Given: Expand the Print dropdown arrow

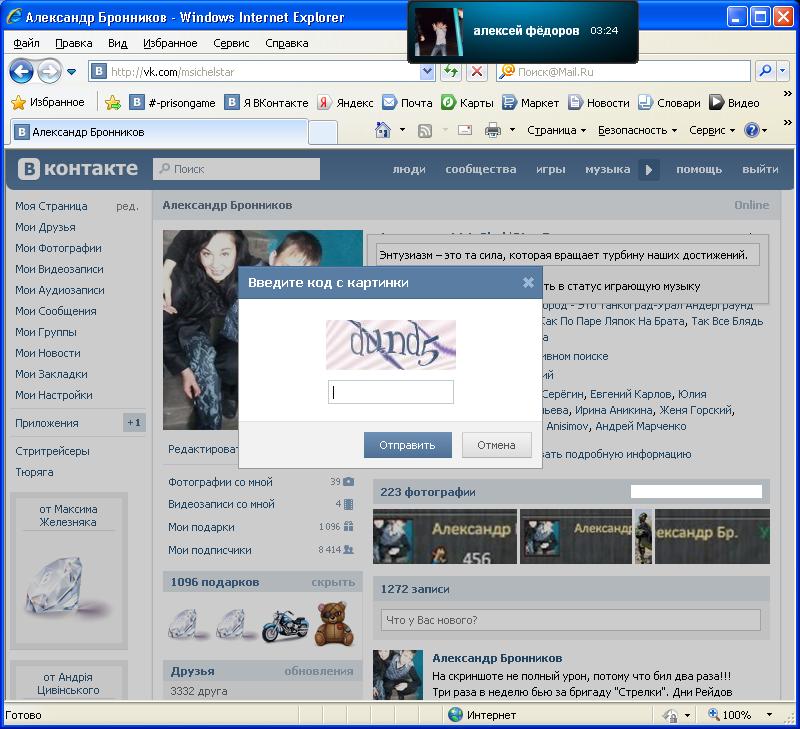Looking at the screenshot, I should (x=512, y=130).
